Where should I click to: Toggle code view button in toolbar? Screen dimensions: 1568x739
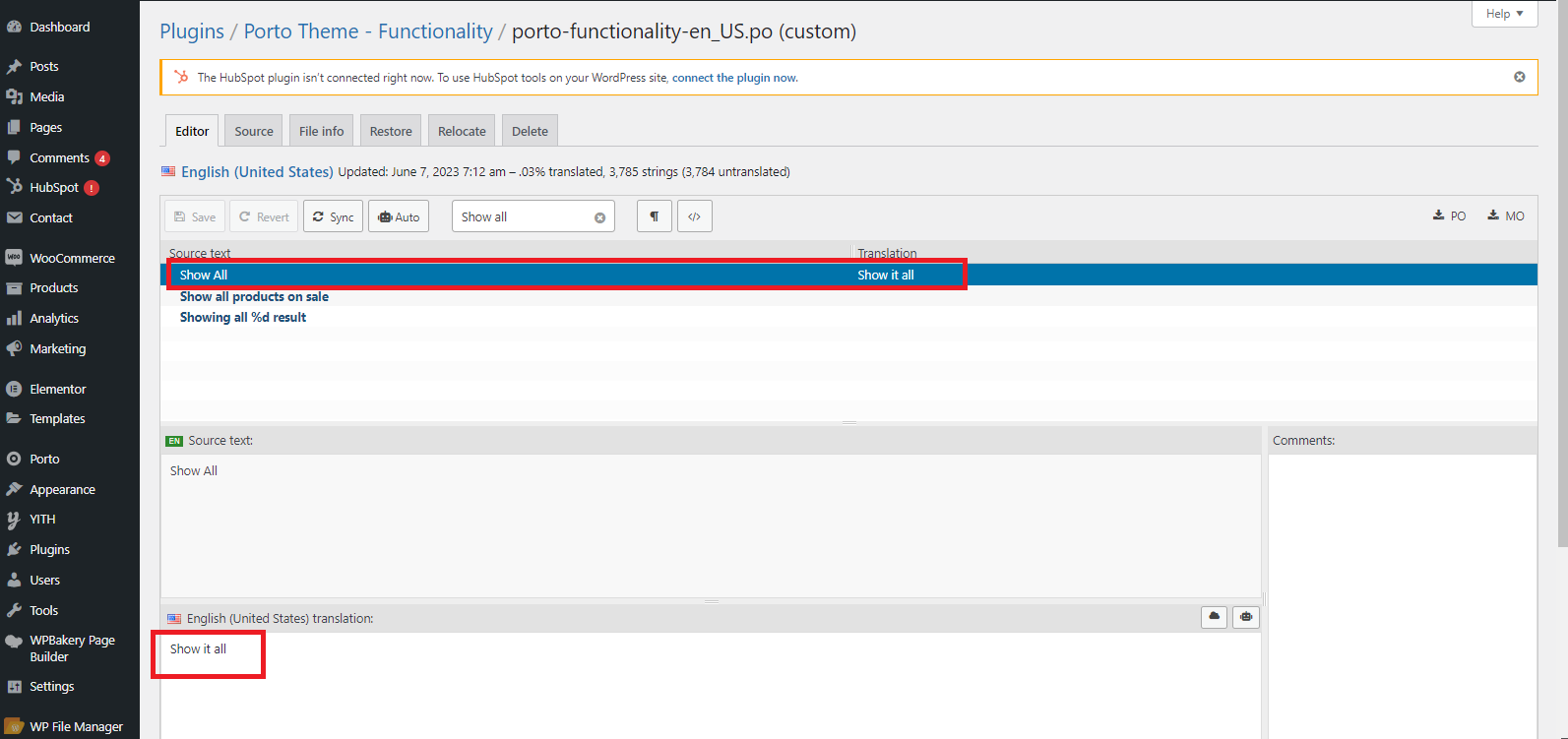click(x=695, y=216)
